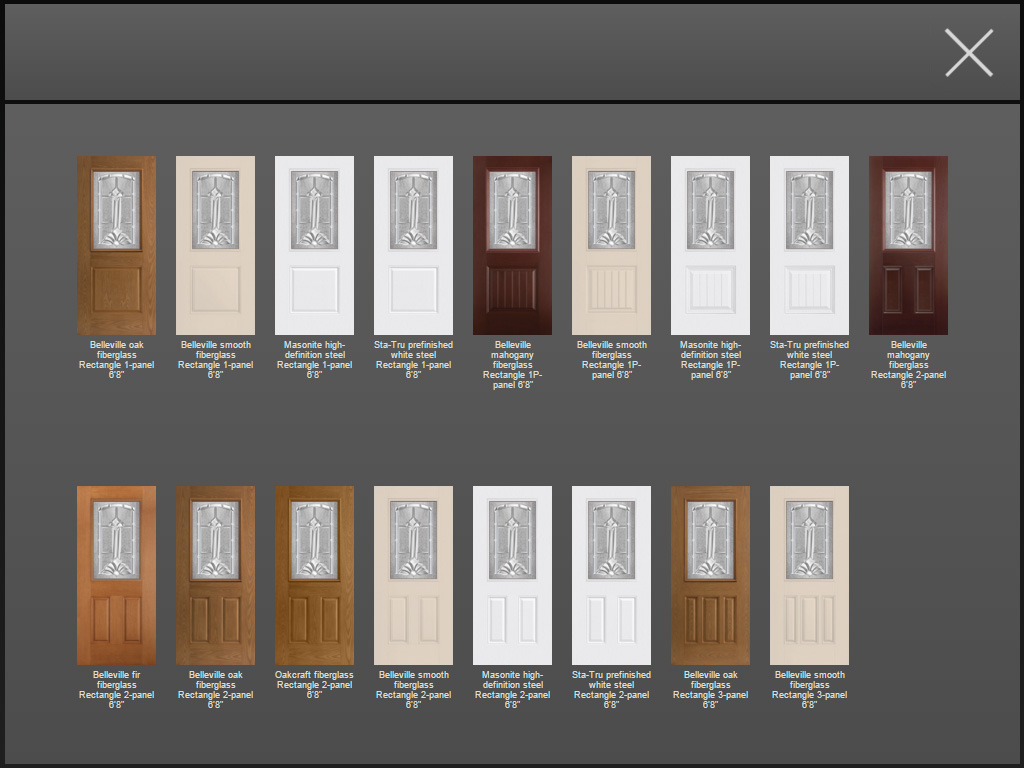Click the label "Masonite high-definition steel Rectangle 2-panel 6'8""
Viewport: 1024px width, 768px height.
click(512, 690)
